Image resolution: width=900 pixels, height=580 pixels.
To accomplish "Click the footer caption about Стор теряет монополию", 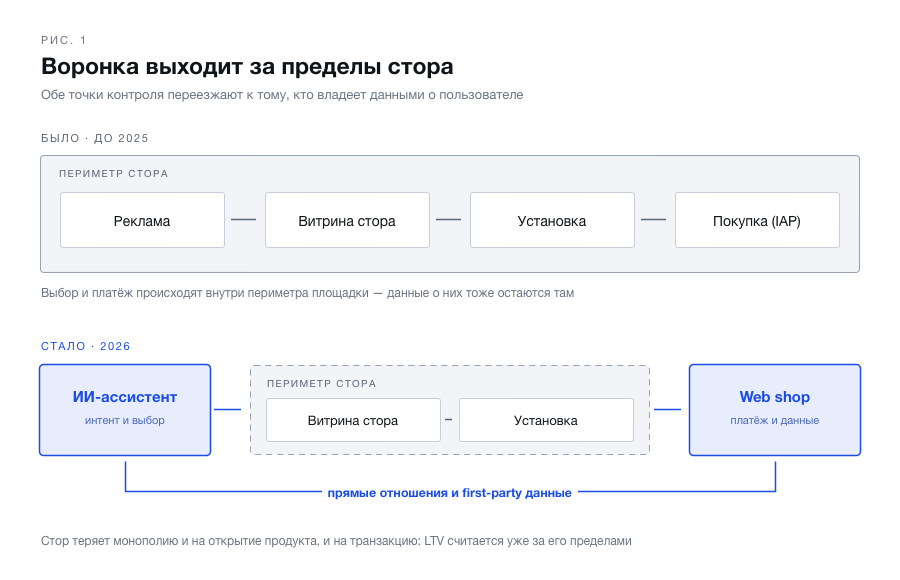I will coord(336,541).
